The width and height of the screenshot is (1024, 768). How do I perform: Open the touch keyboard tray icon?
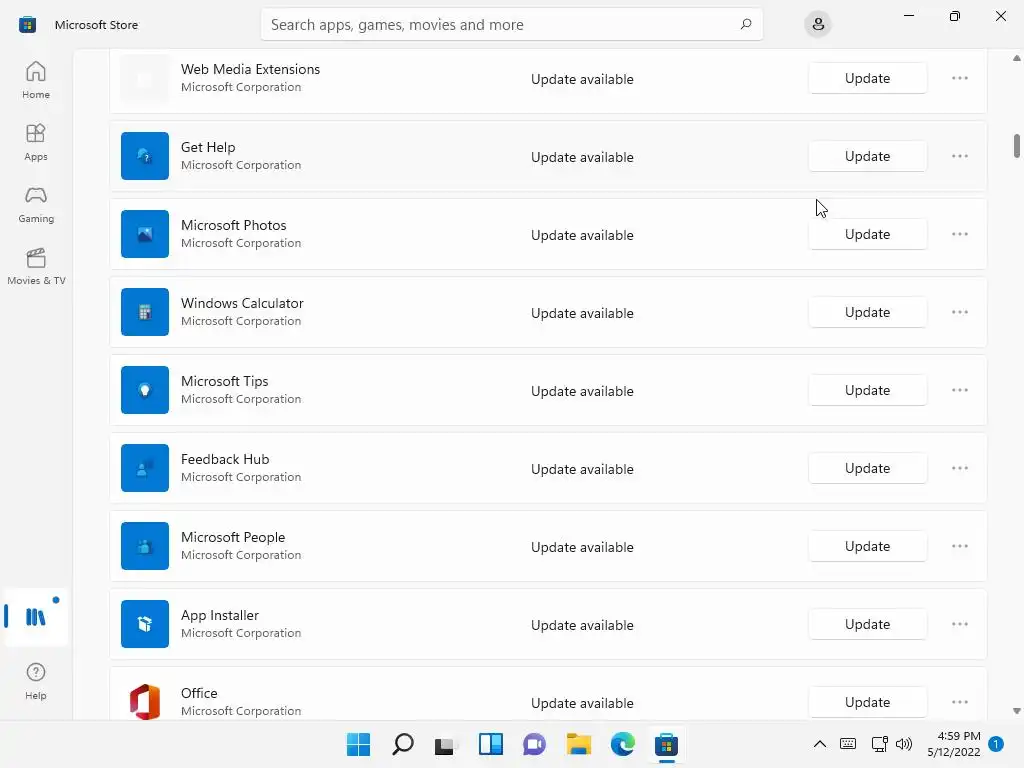click(x=848, y=744)
